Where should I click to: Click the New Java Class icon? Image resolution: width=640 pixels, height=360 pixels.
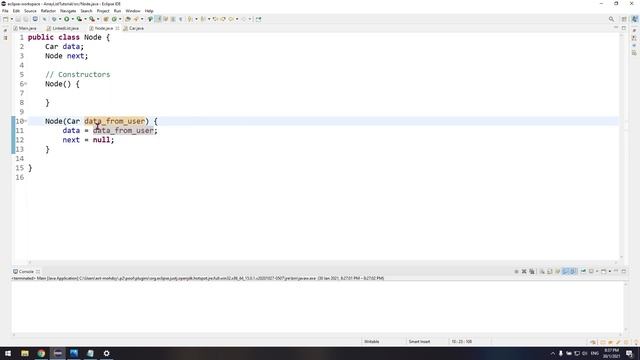point(114,19)
